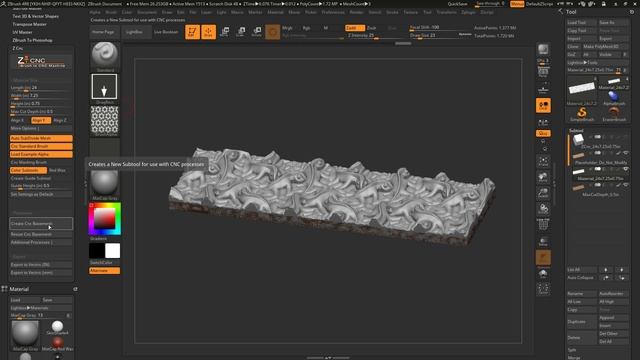Open the DragRect stroke selector

pos(104,87)
